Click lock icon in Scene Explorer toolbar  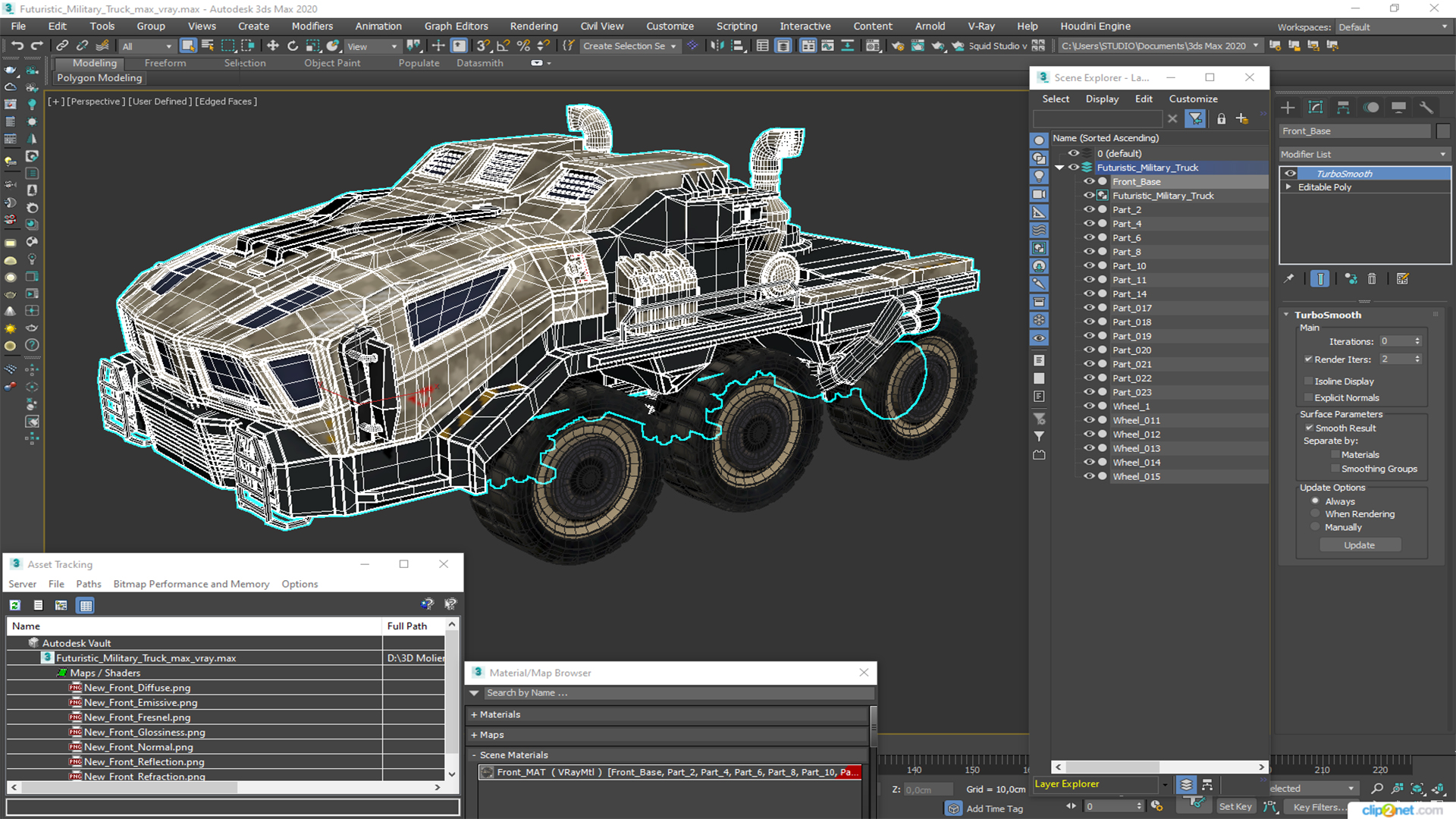coord(1221,119)
